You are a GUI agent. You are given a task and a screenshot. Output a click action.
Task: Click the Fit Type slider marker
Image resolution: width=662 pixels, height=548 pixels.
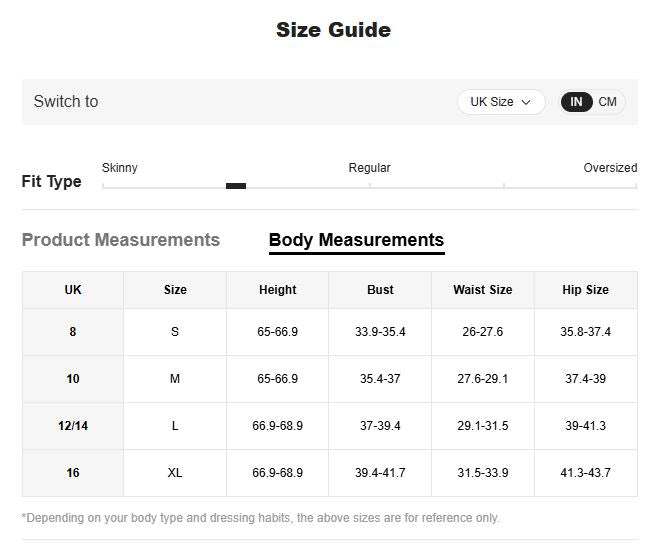(236, 185)
